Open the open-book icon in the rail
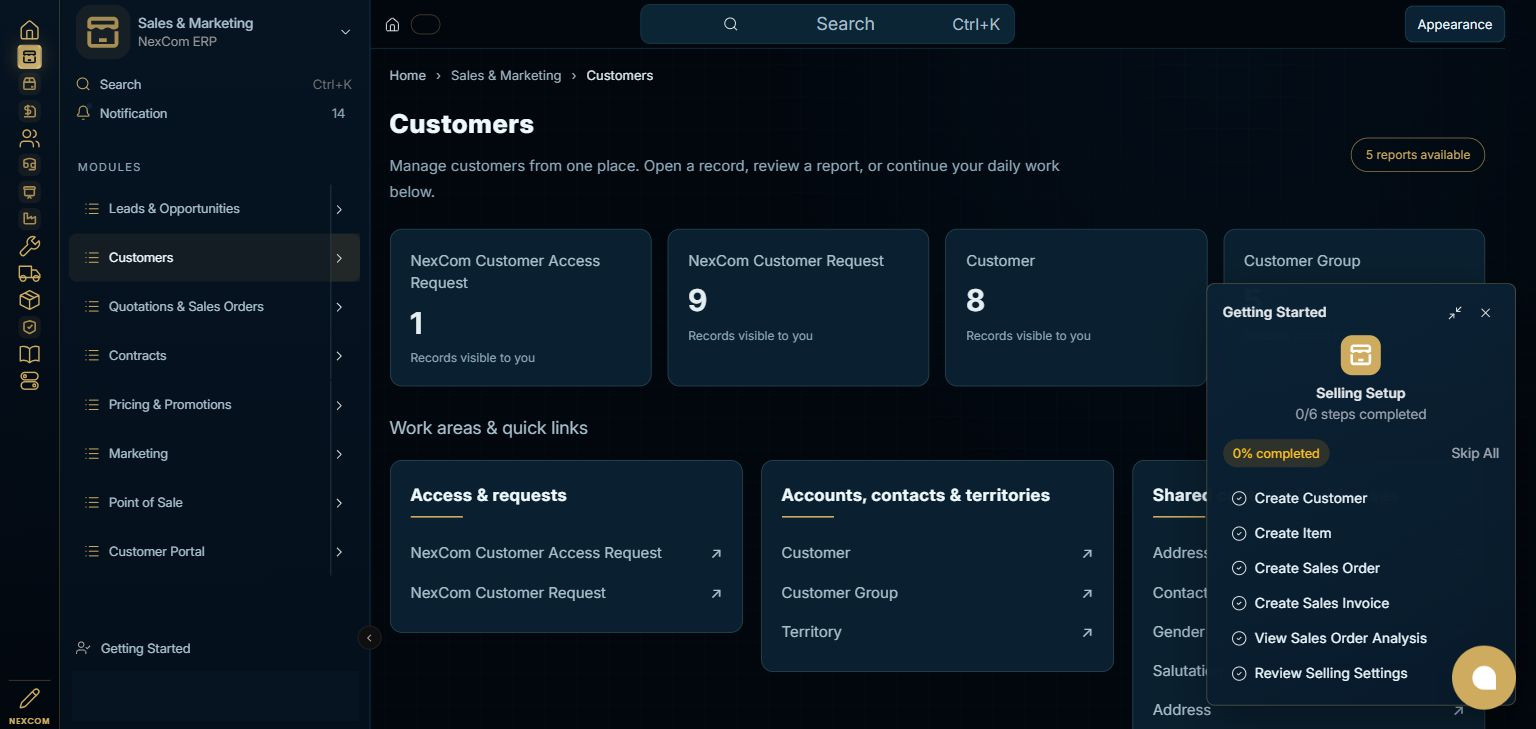1536x729 pixels. 30,354
